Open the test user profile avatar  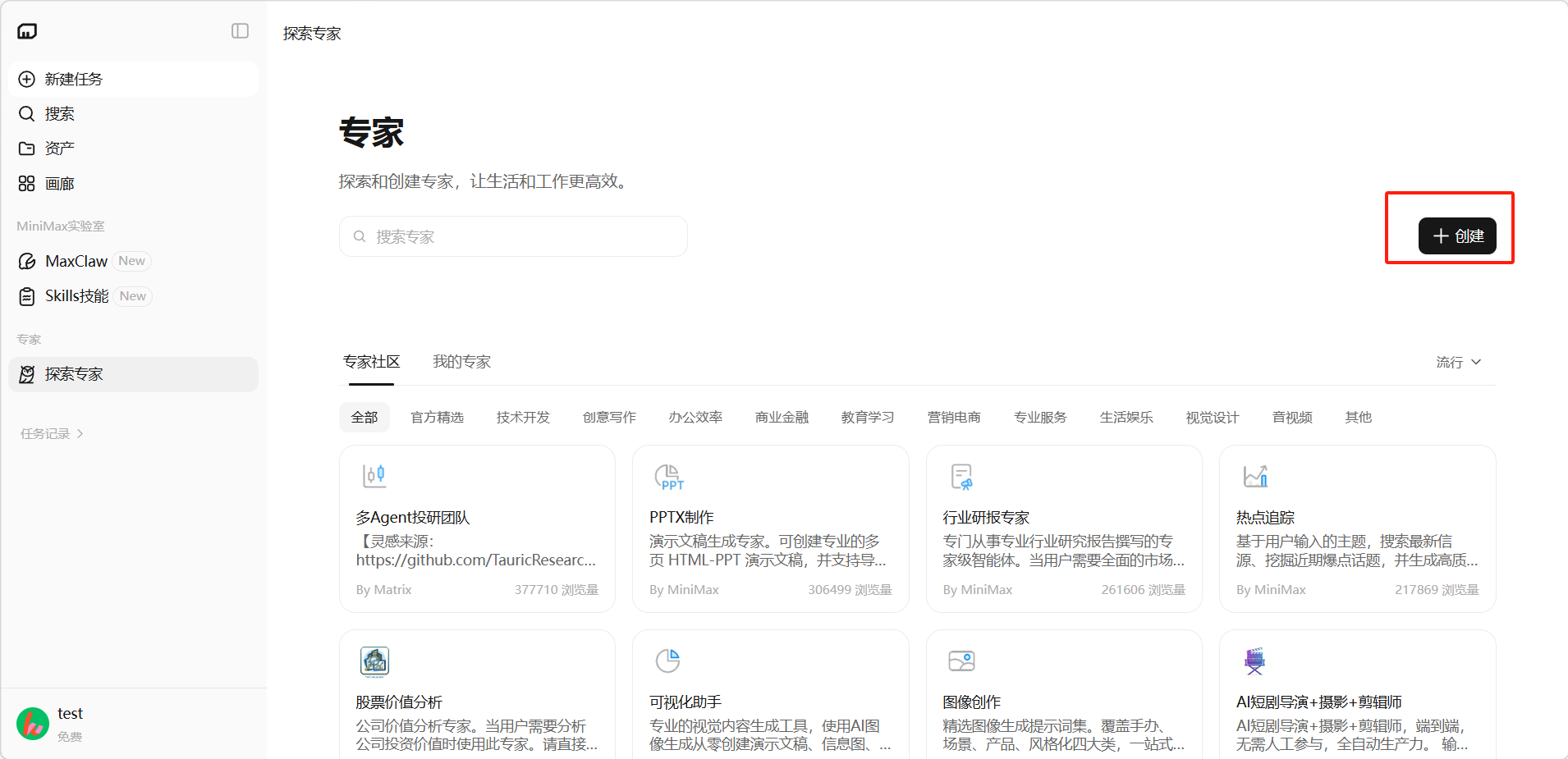[x=33, y=724]
